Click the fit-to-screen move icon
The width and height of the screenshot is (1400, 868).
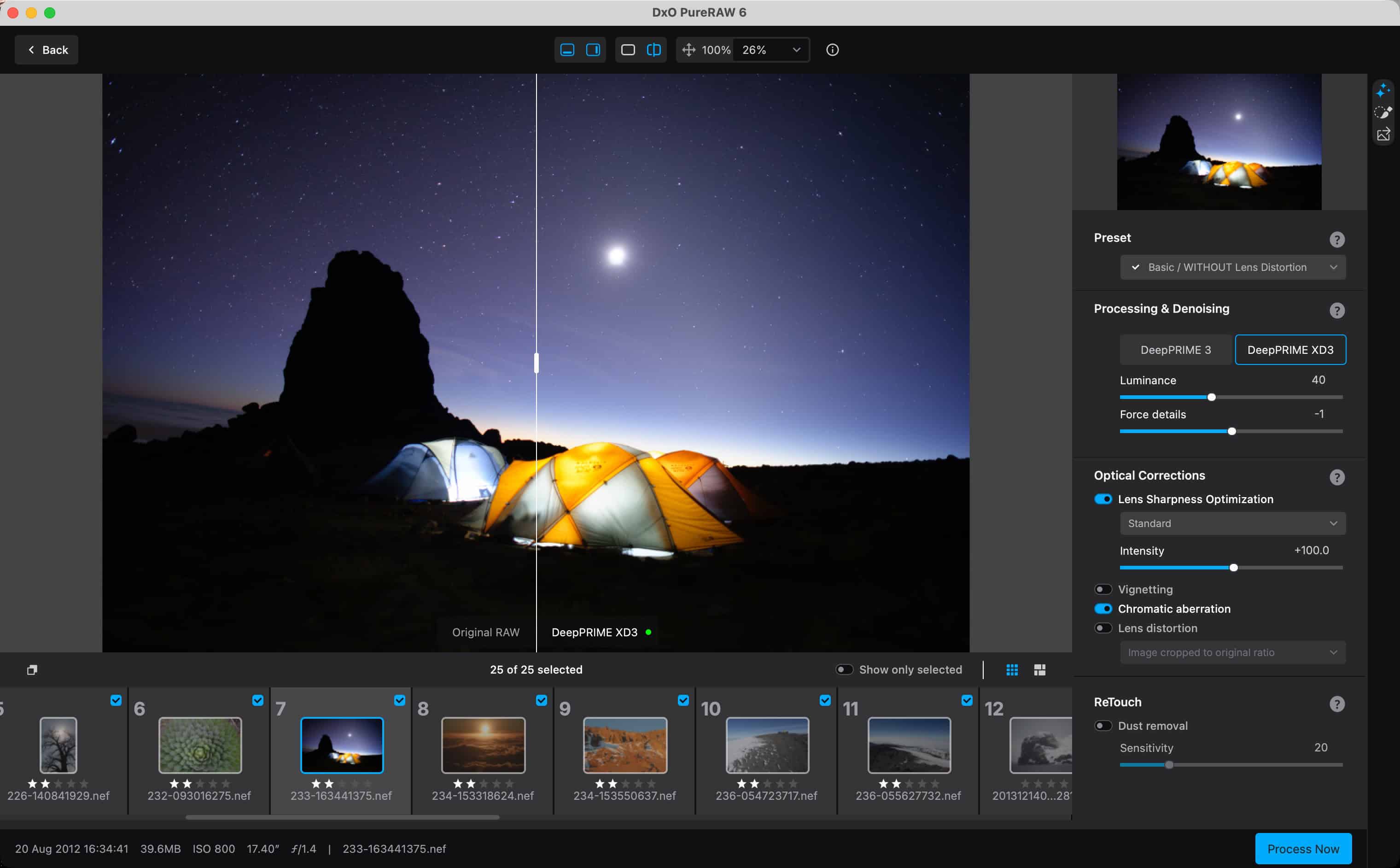pyautogui.click(x=688, y=50)
